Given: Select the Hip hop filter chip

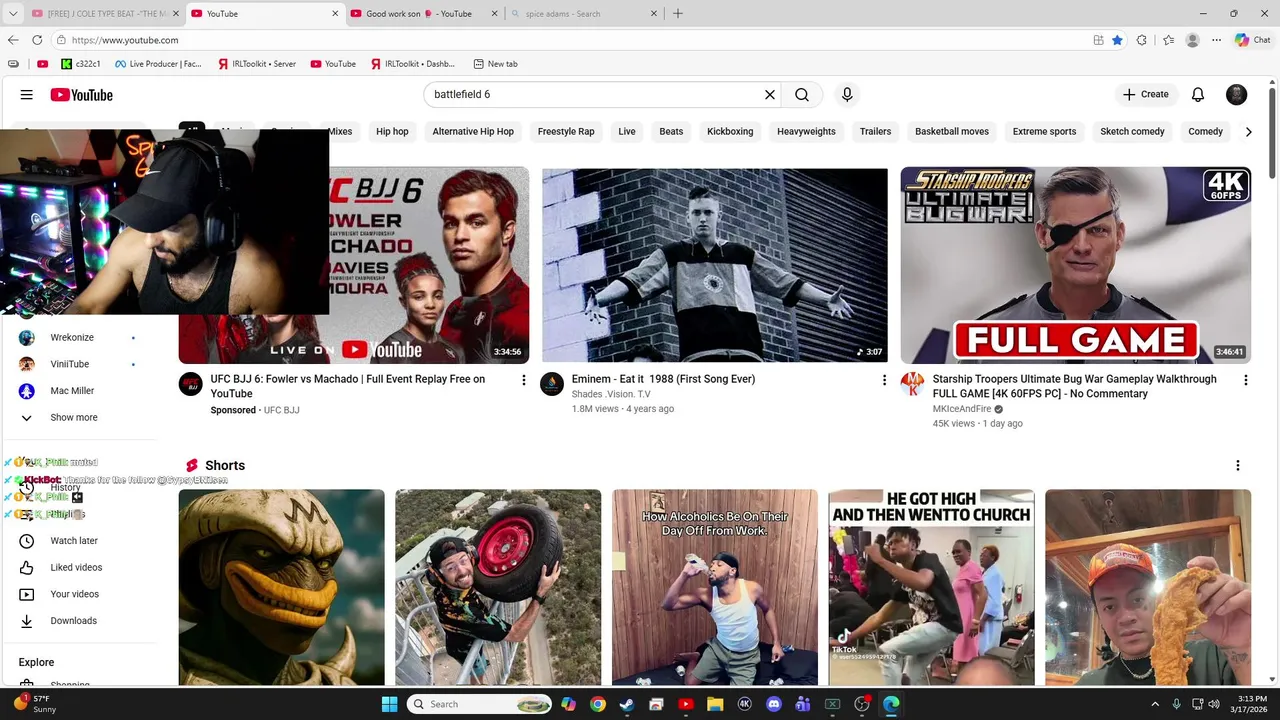Looking at the screenshot, I should tap(392, 131).
